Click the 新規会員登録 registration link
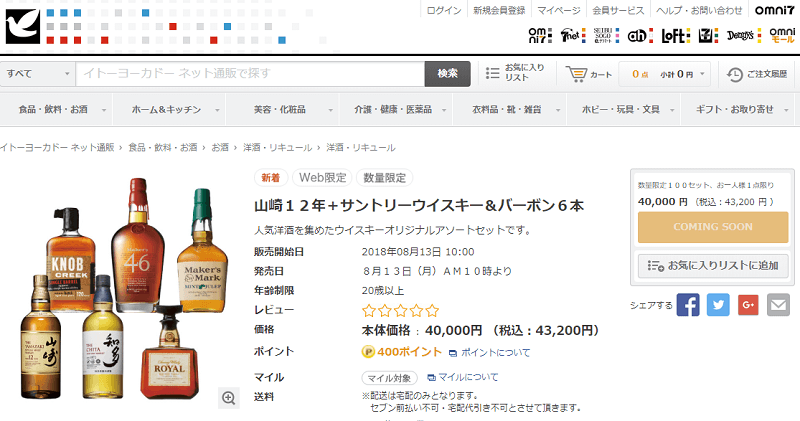 pyautogui.click(x=499, y=10)
